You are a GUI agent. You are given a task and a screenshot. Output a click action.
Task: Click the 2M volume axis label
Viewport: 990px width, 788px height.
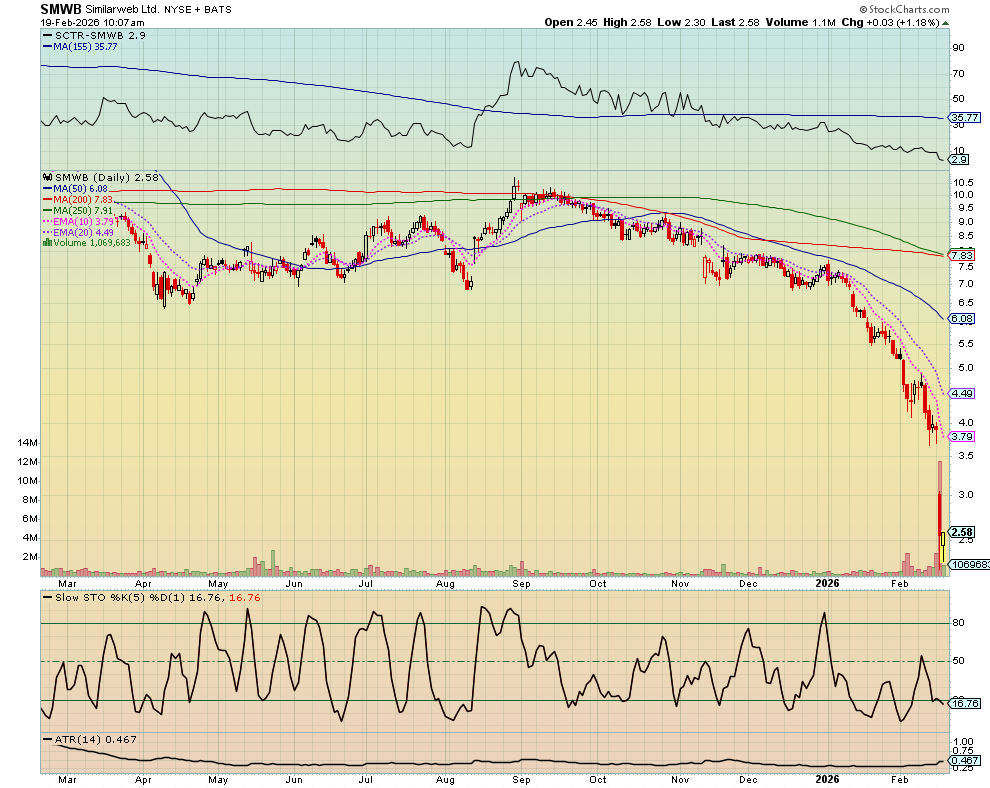pos(30,557)
